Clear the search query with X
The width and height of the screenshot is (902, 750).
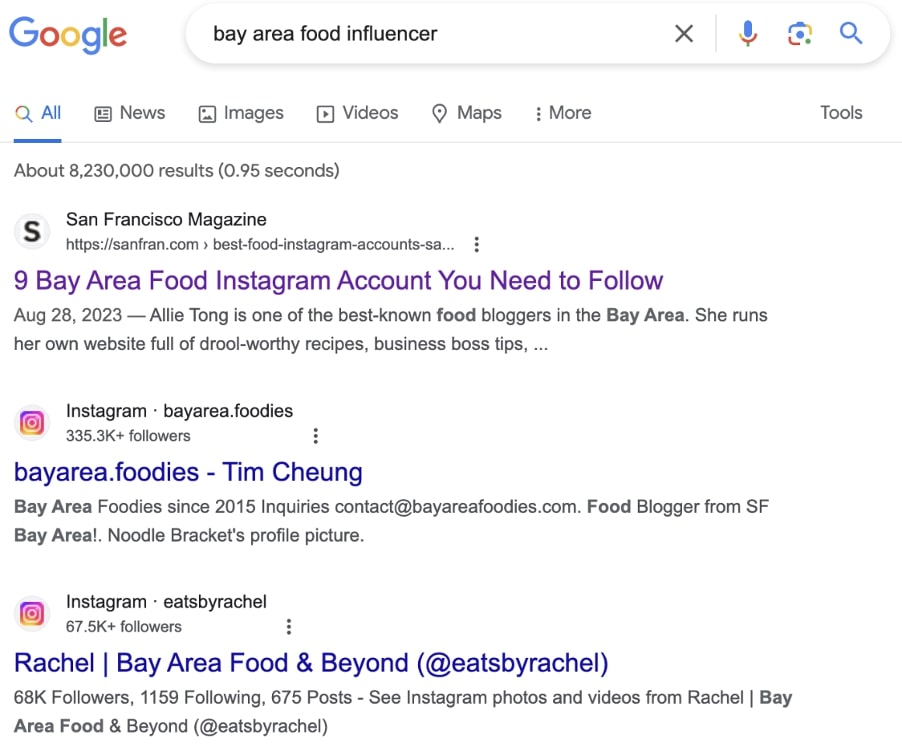click(684, 34)
